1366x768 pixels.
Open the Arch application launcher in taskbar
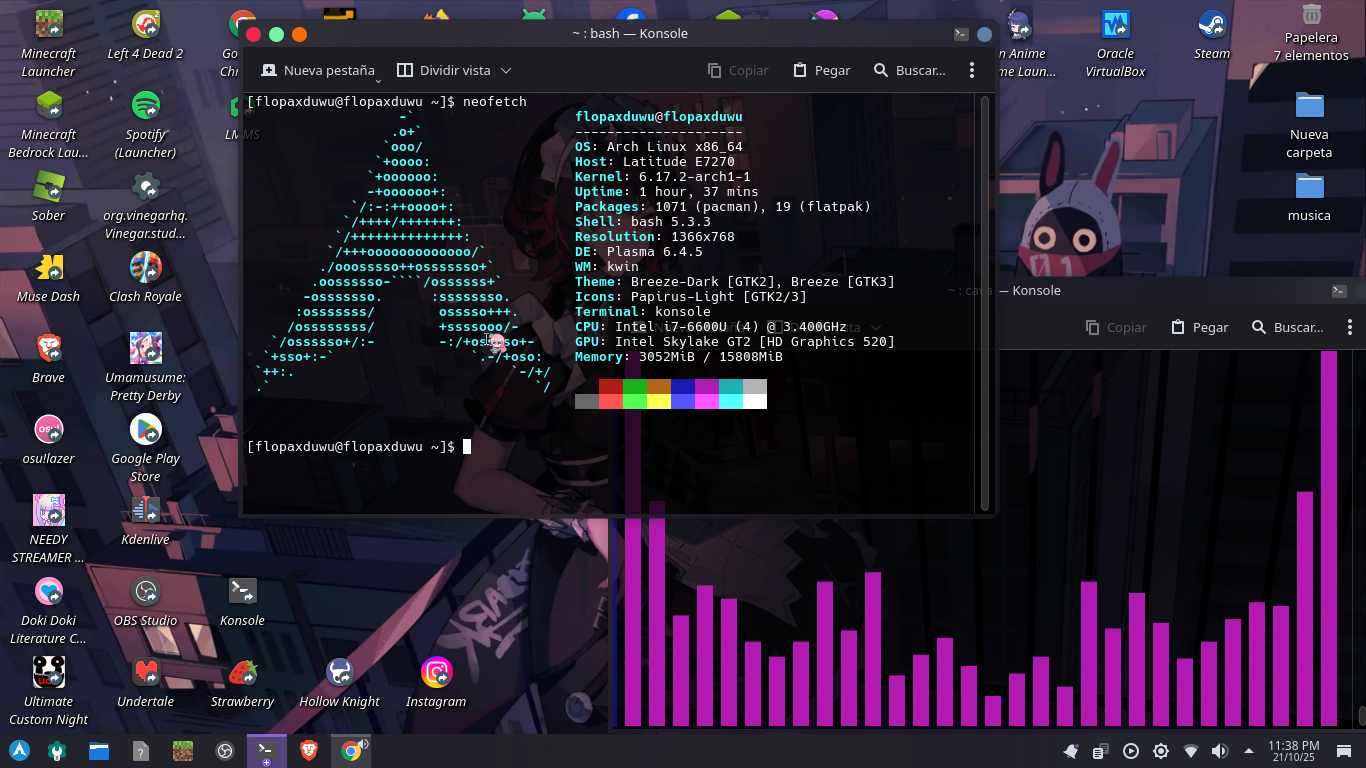pos(19,751)
